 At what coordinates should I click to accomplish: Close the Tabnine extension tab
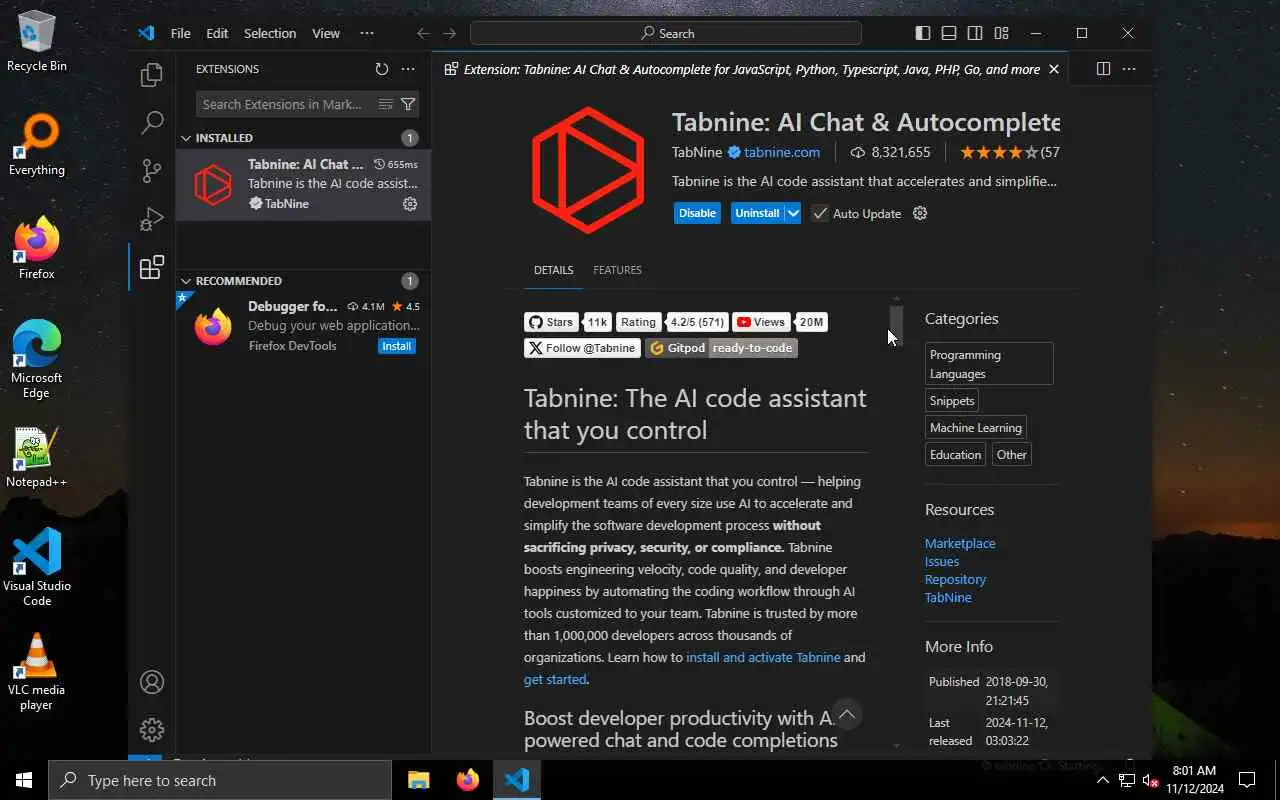pyautogui.click(x=1053, y=69)
